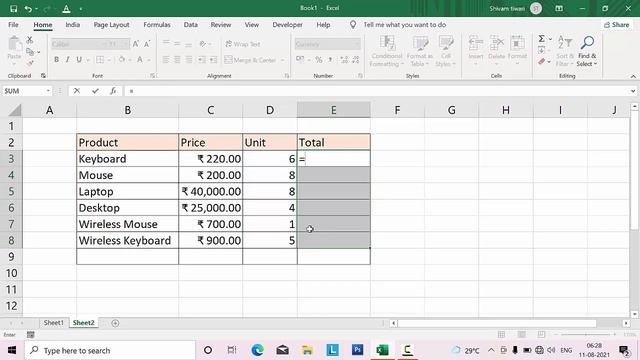Open Find & Select dropdown
This screenshot has height=360, width=640.
587,51
